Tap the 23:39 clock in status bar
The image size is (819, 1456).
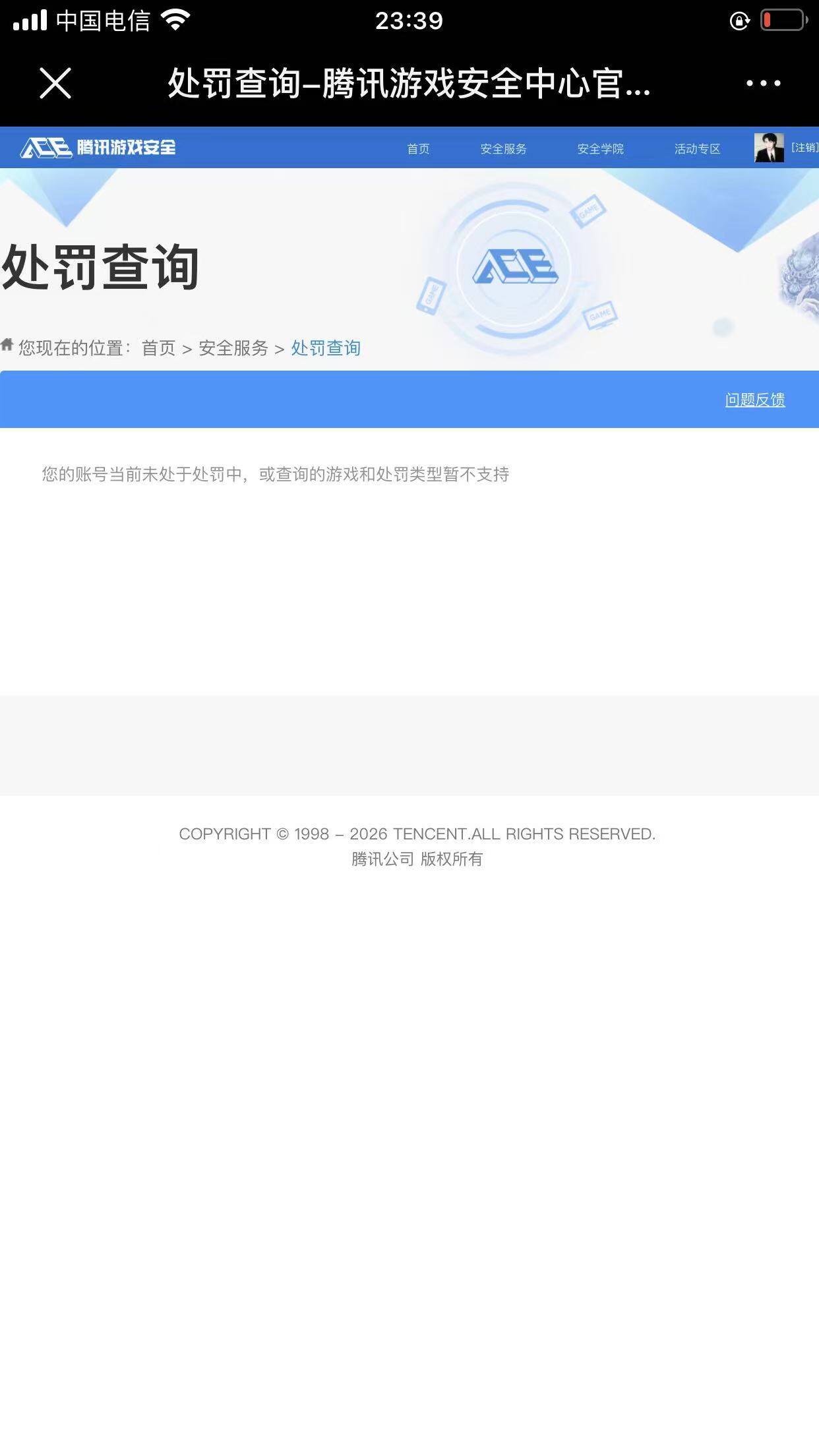[x=409, y=21]
